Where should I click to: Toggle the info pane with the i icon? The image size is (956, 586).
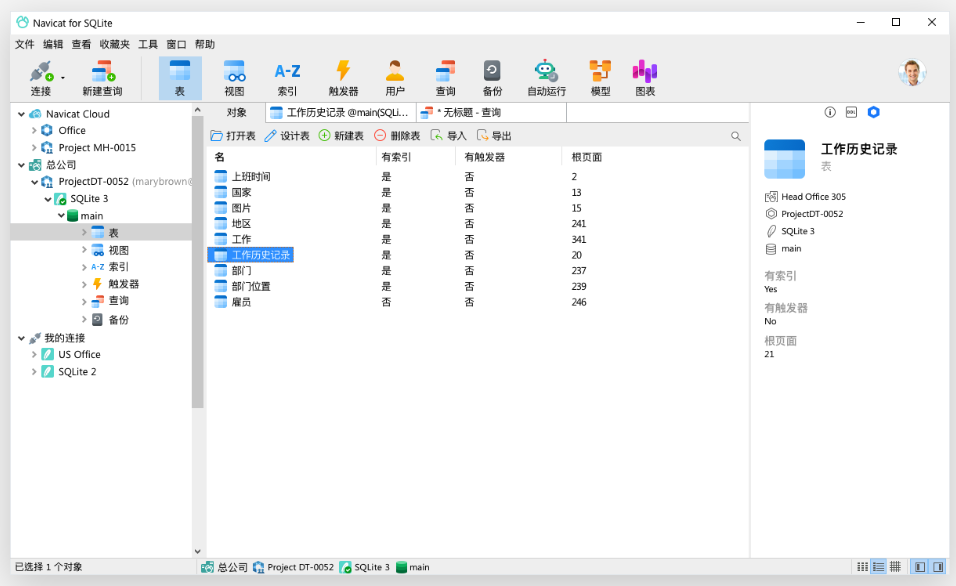(x=832, y=112)
